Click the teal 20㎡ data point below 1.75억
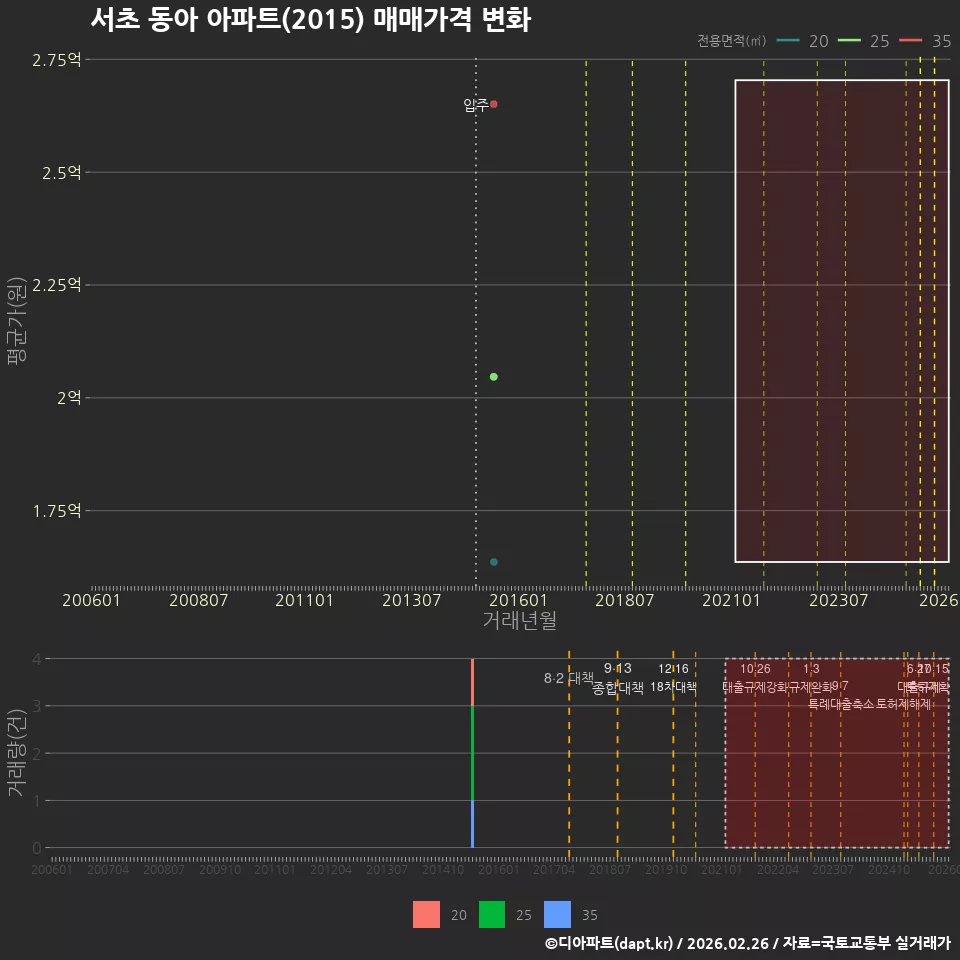This screenshot has height=960, width=960. 493,561
